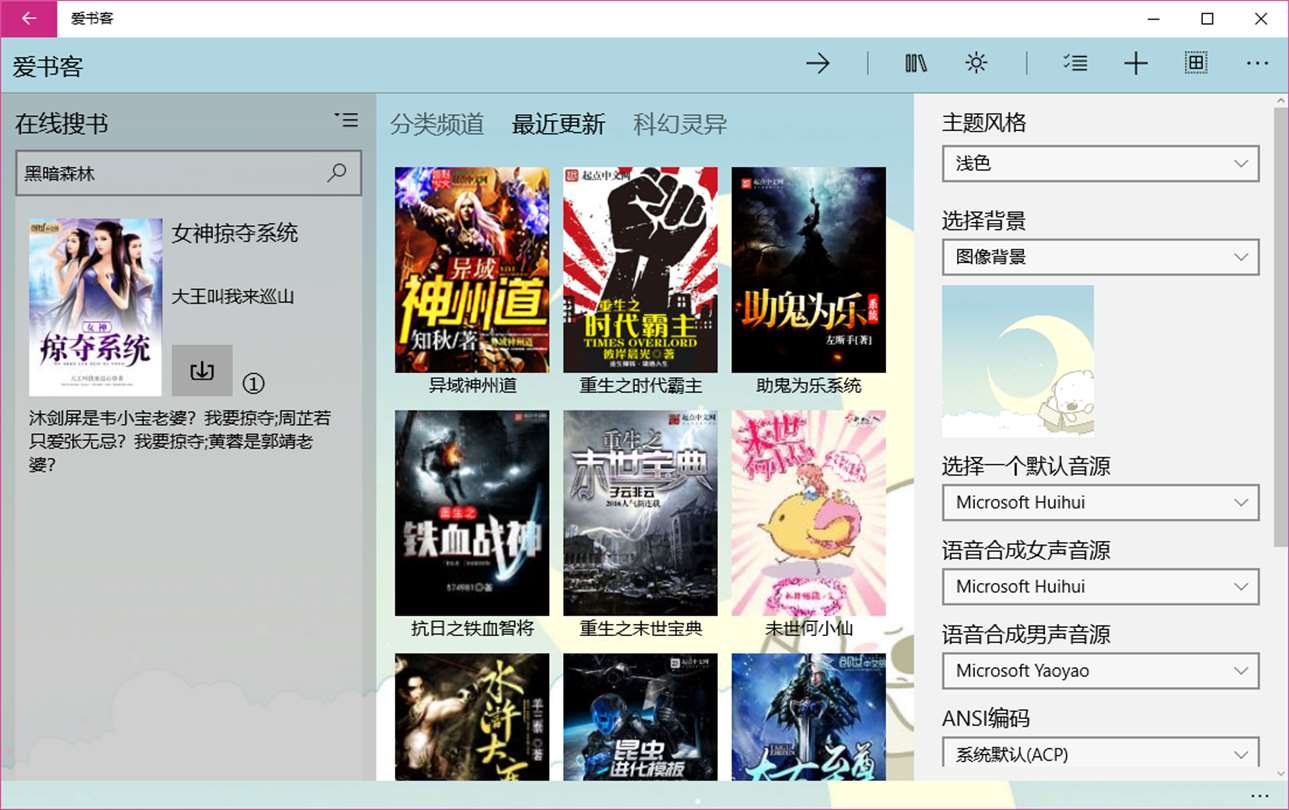This screenshot has height=810, width=1289.
Task: Open the online search list menu icon
Action: click(x=346, y=121)
